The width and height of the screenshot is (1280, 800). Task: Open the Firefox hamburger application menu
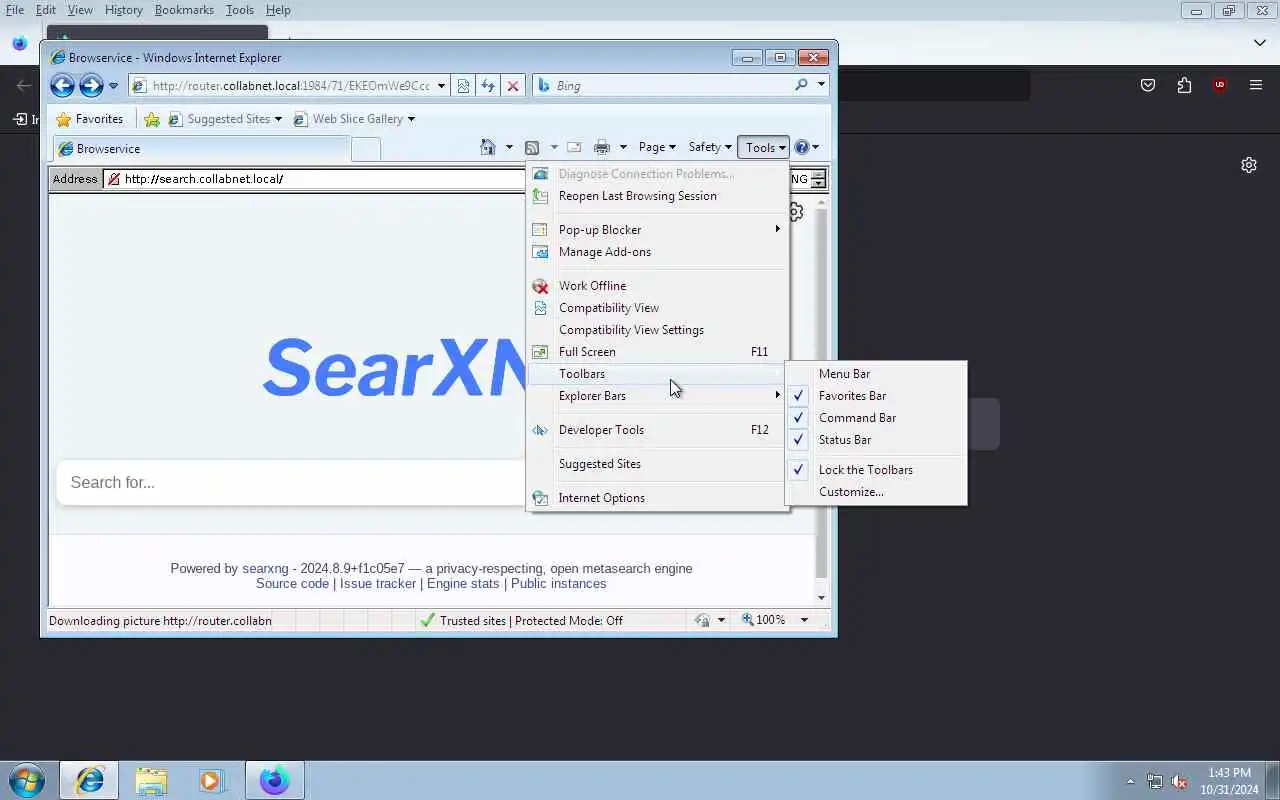point(1256,85)
